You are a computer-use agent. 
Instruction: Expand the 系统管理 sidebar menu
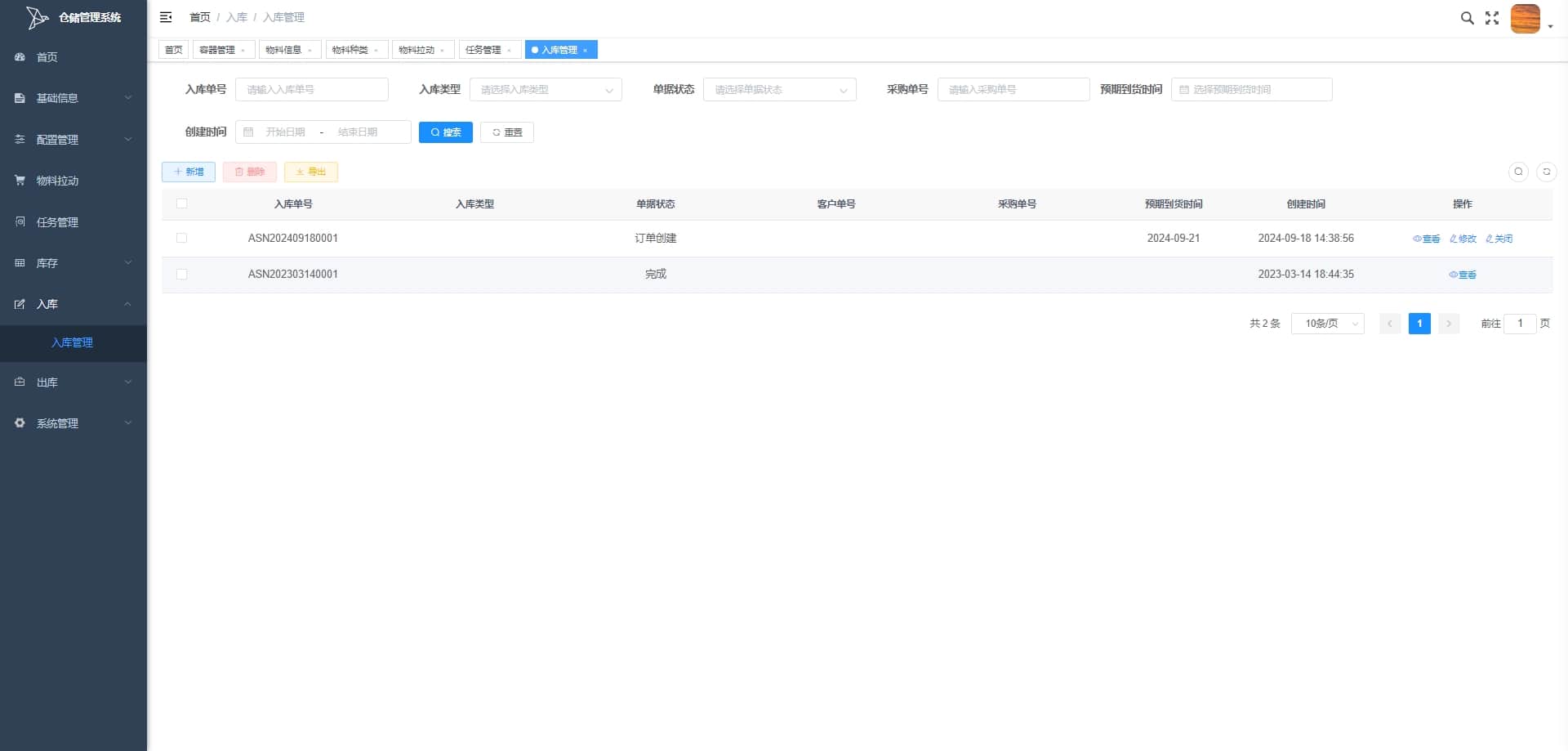(x=73, y=423)
